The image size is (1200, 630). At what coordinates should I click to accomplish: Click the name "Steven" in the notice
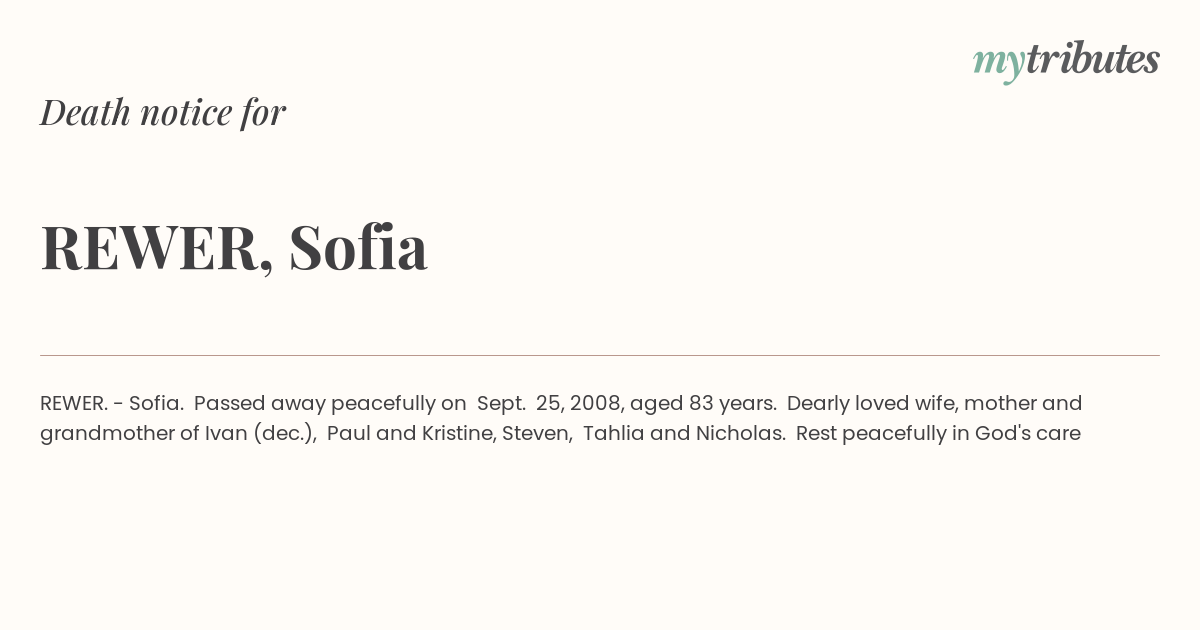point(537,433)
